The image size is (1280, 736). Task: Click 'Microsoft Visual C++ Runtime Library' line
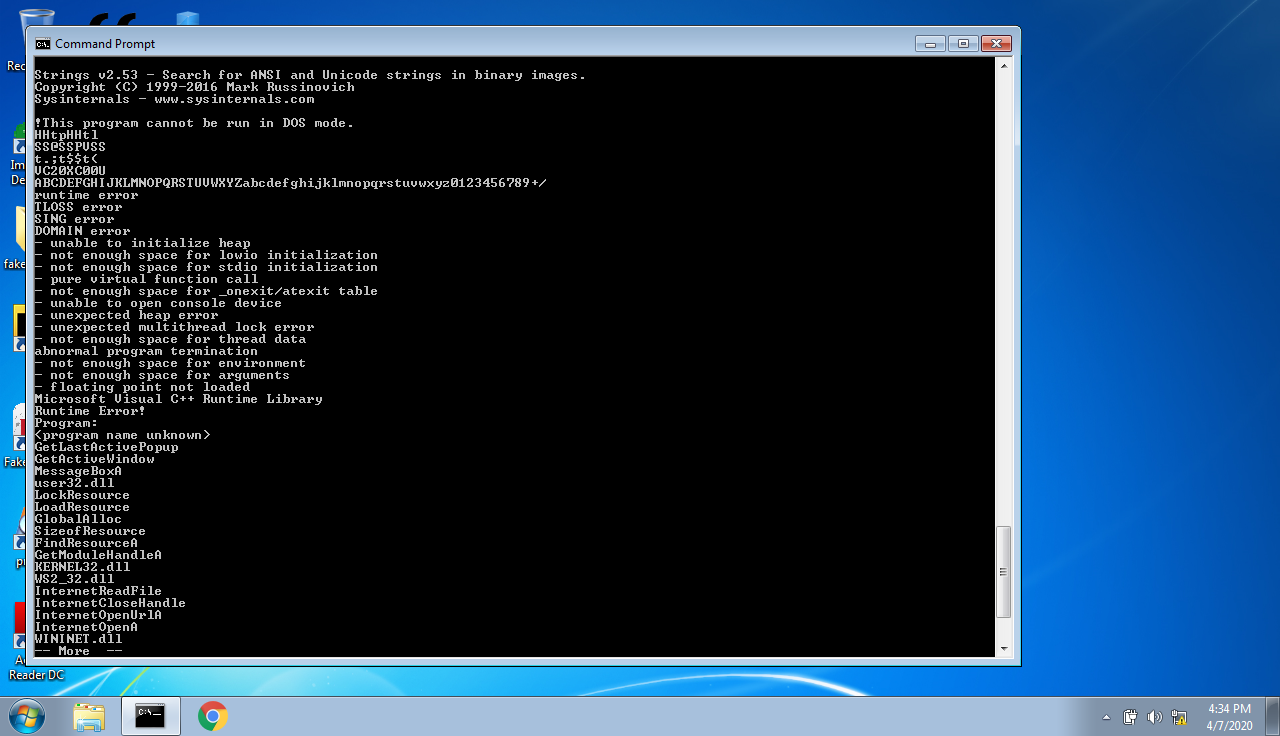[178, 399]
